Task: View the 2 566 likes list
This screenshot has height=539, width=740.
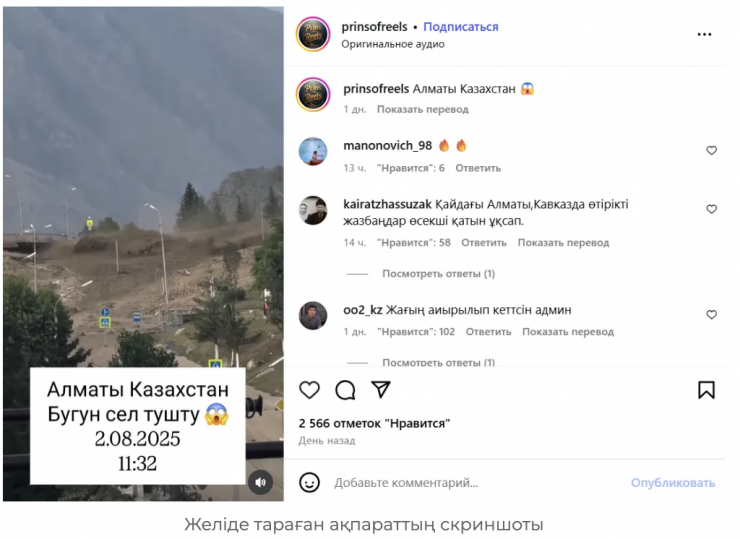Action: pyautogui.click(x=374, y=423)
